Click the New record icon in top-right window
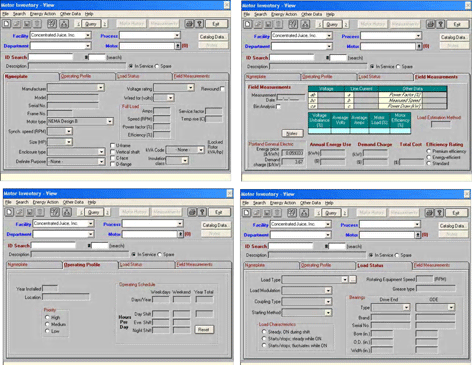Image resolution: width=472 pixels, height=365 pixels. (x=248, y=24)
